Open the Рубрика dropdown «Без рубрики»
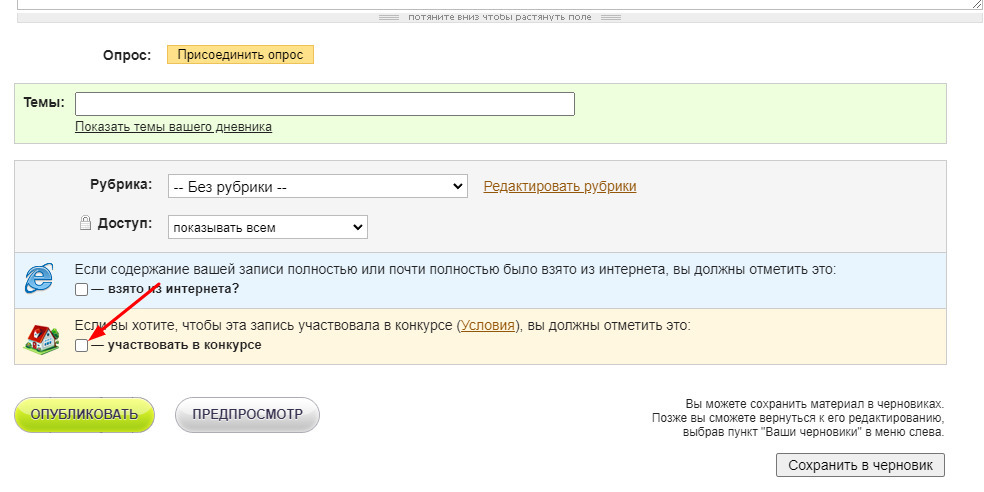The height and width of the screenshot is (492, 984). [x=317, y=186]
